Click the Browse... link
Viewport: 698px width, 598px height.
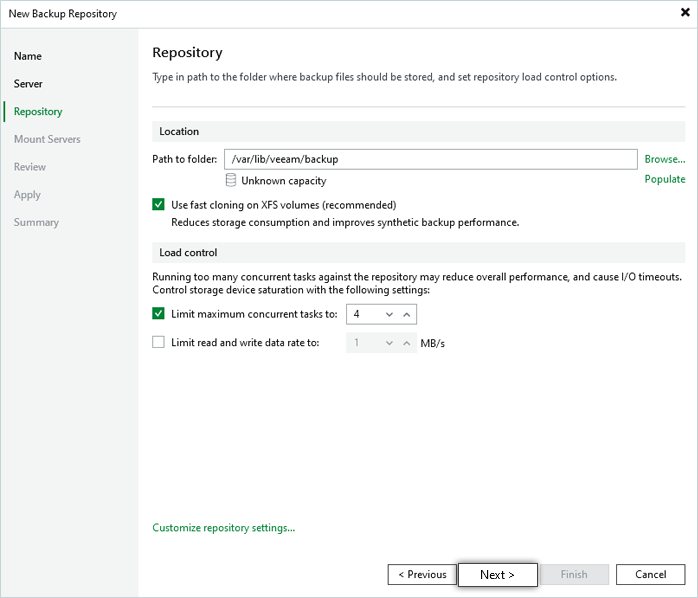(x=664, y=159)
